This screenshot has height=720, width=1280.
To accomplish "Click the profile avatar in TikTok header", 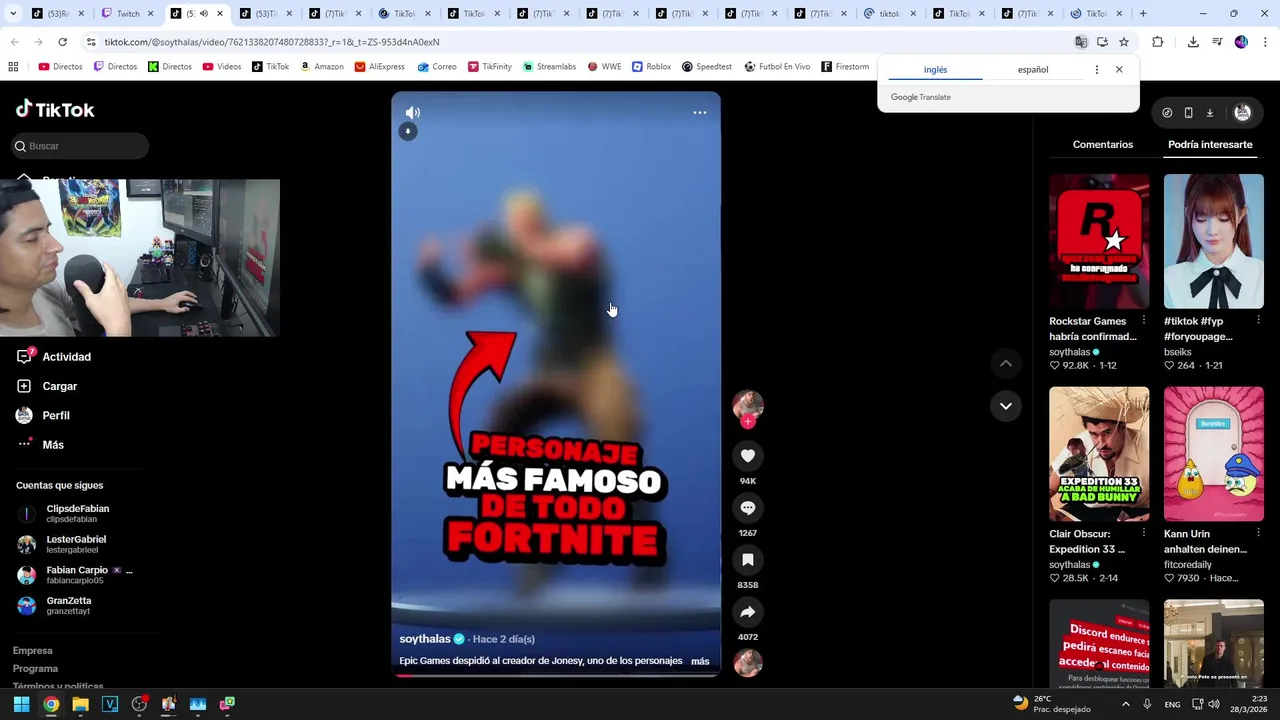I will point(1242,113).
